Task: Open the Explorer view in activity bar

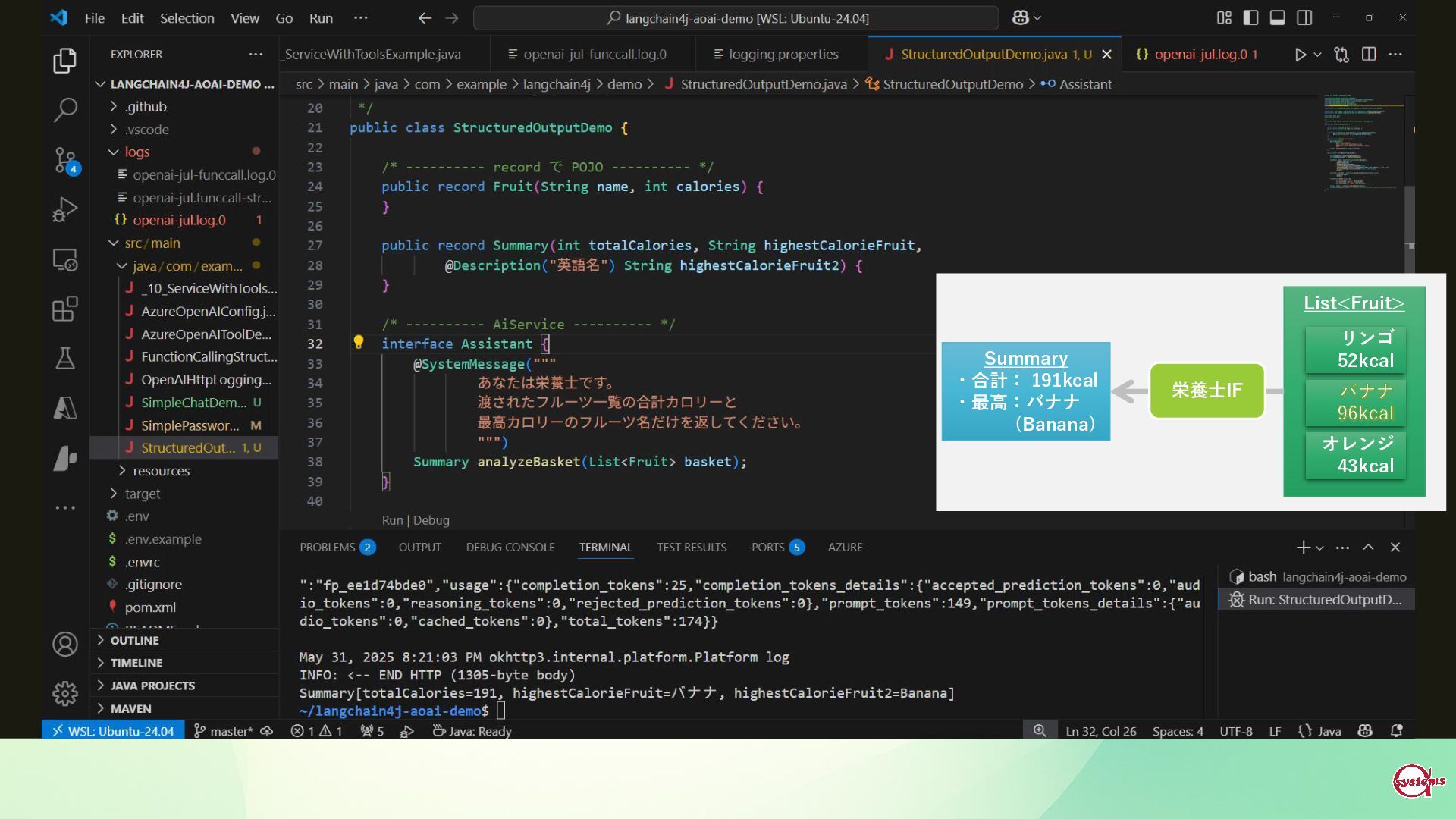Action: [65, 61]
